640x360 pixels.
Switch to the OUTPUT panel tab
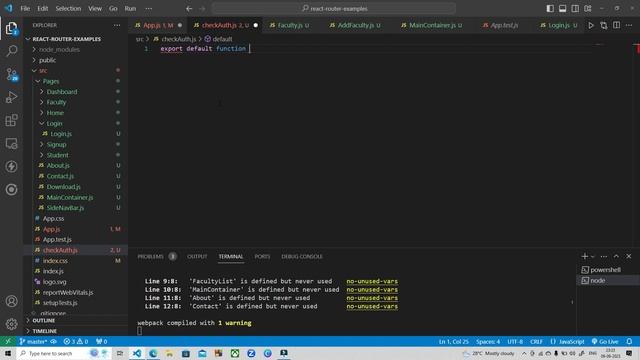pyautogui.click(x=197, y=256)
